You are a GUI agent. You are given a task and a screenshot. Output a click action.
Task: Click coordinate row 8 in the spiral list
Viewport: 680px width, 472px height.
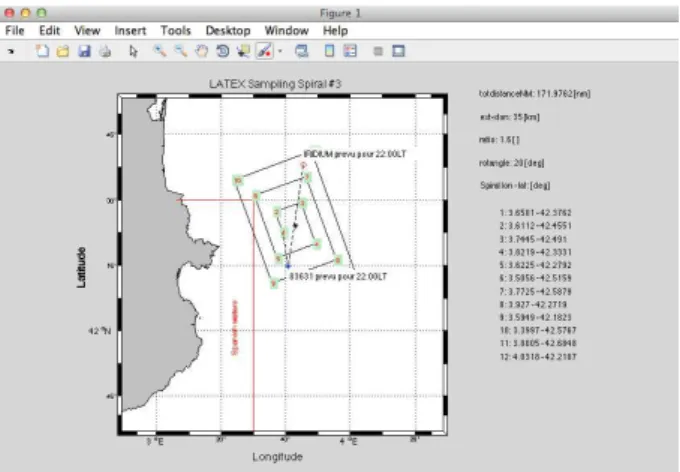533,304
